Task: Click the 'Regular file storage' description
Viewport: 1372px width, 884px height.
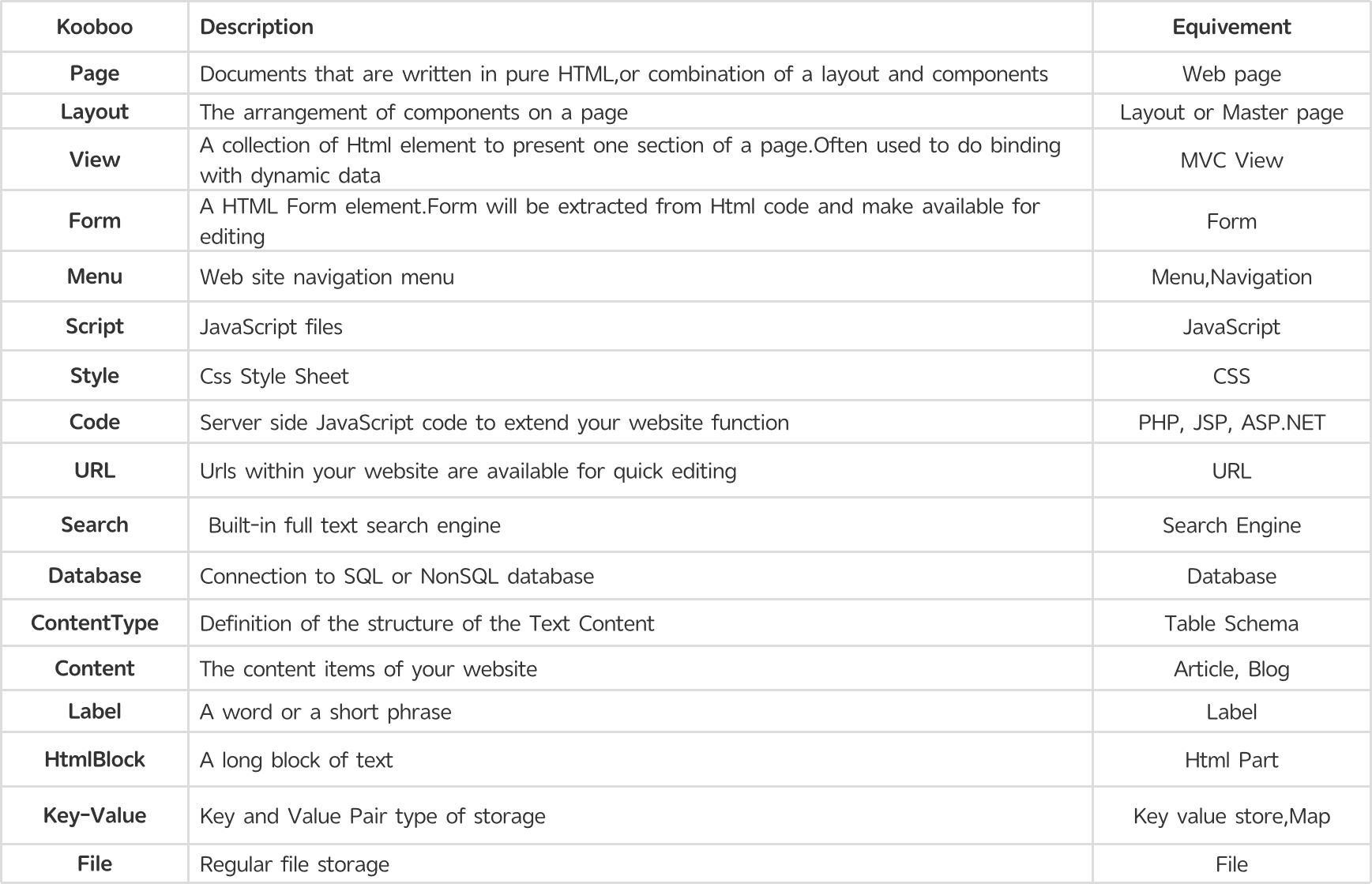Action: coord(295,864)
